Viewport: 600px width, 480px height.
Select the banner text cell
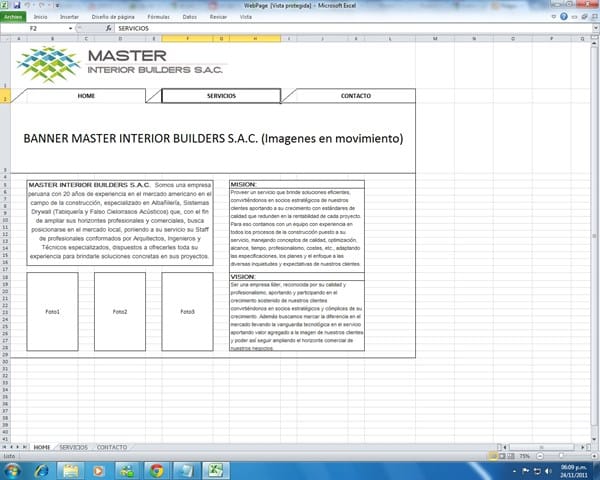coord(213,138)
